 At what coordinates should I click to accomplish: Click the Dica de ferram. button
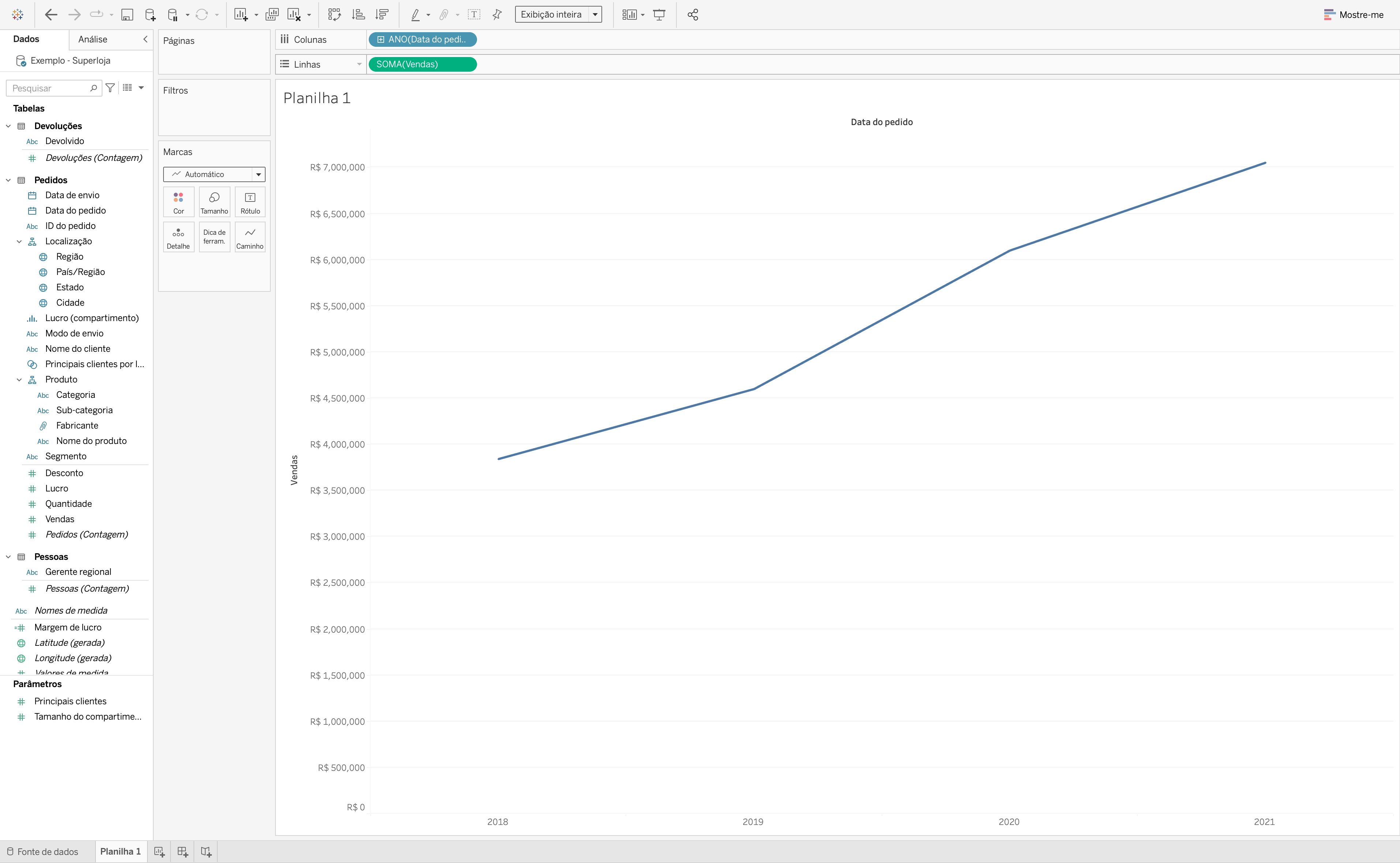(214, 237)
